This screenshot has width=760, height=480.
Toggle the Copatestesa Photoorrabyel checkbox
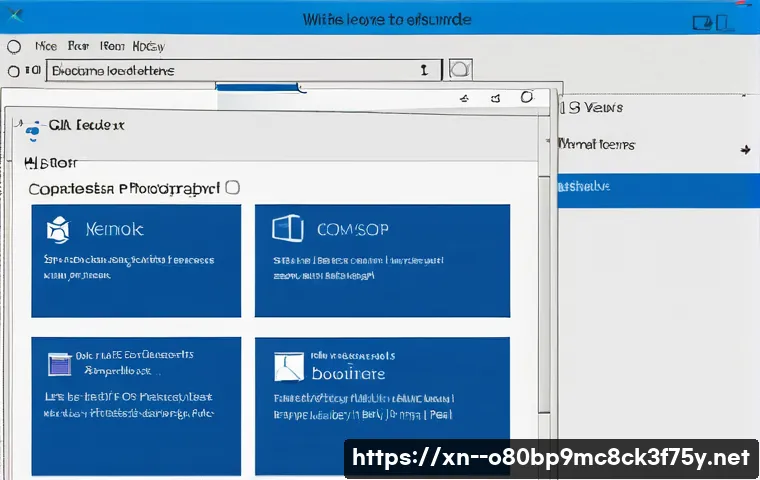click(233, 187)
